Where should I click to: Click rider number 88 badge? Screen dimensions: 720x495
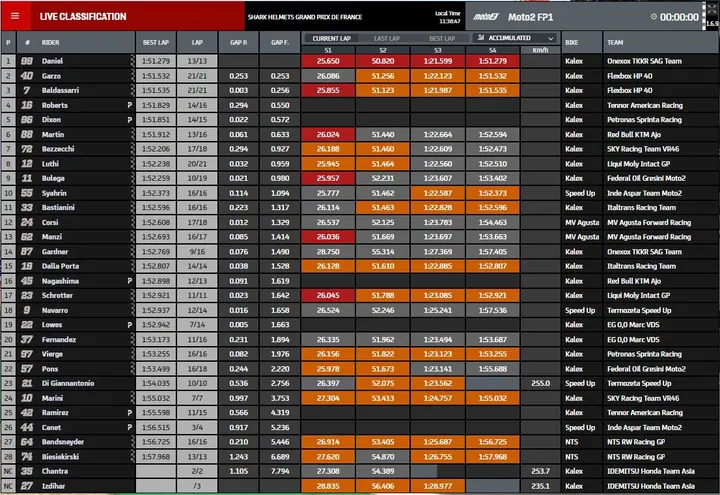point(27,135)
